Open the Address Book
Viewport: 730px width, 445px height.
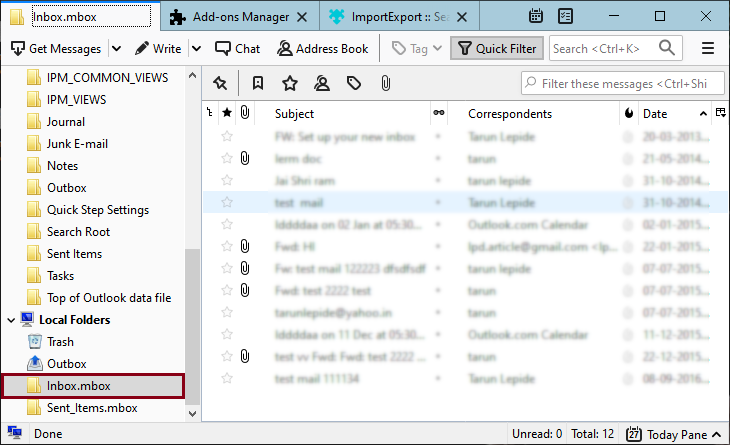pyautogui.click(x=322, y=48)
